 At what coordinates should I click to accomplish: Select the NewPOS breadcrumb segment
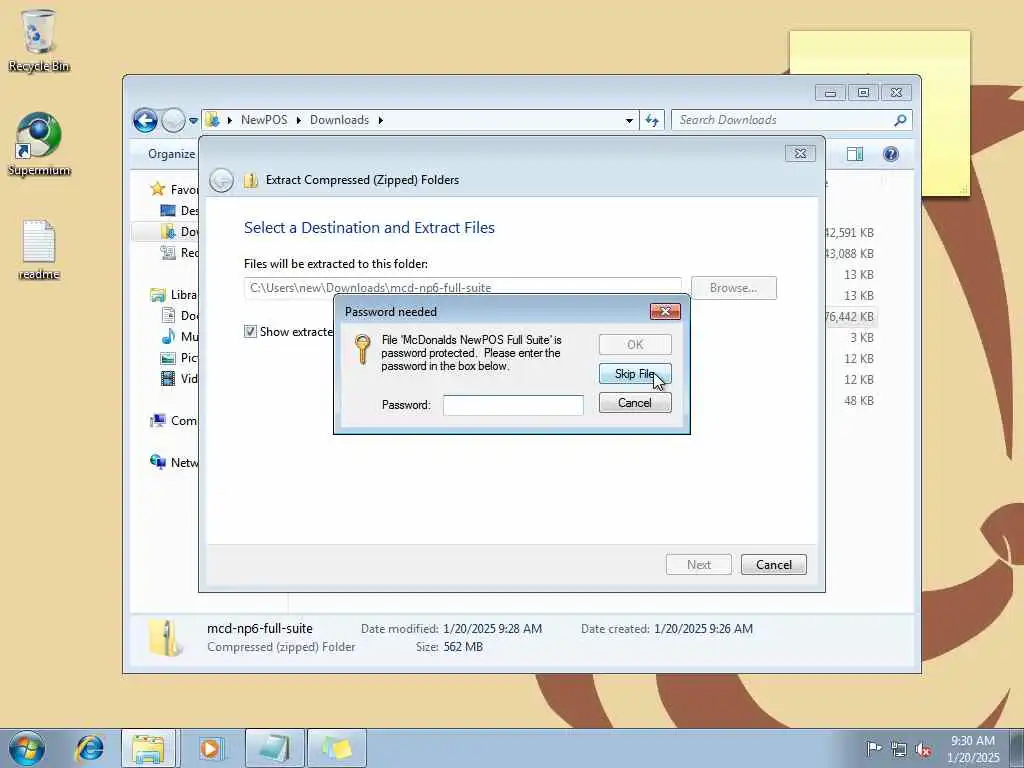pyautogui.click(x=264, y=120)
